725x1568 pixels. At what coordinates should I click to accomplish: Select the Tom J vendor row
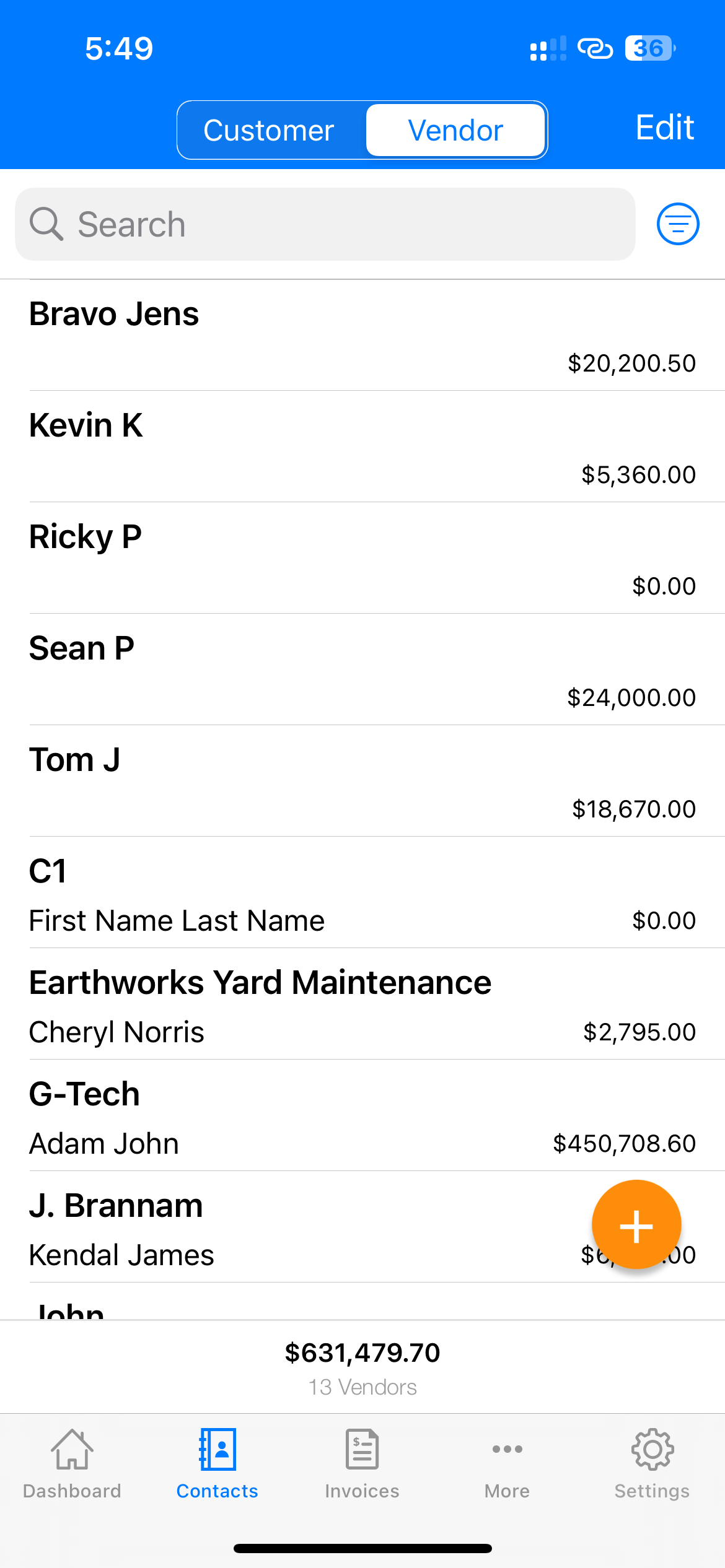pos(362,781)
